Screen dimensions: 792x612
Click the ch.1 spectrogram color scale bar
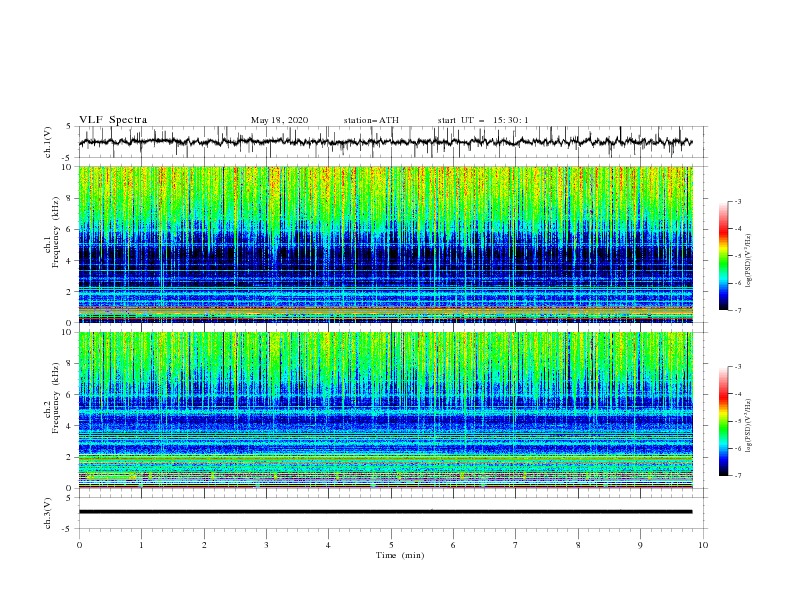coord(723,256)
